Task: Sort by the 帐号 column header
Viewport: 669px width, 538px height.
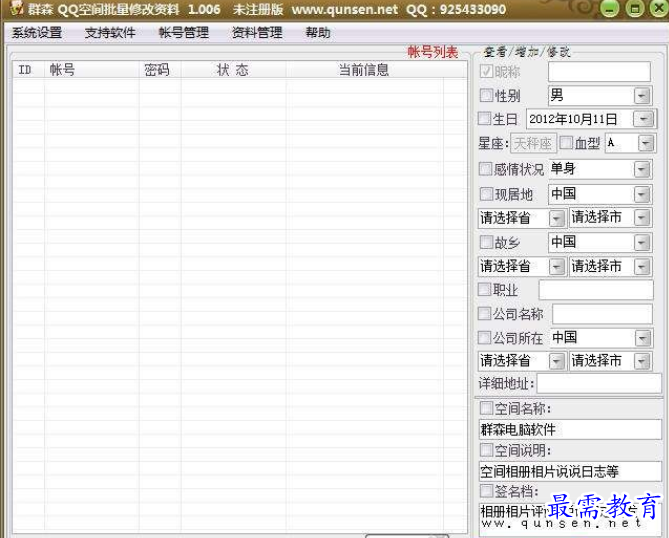Action: pyautogui.click(x=92, y=70)
